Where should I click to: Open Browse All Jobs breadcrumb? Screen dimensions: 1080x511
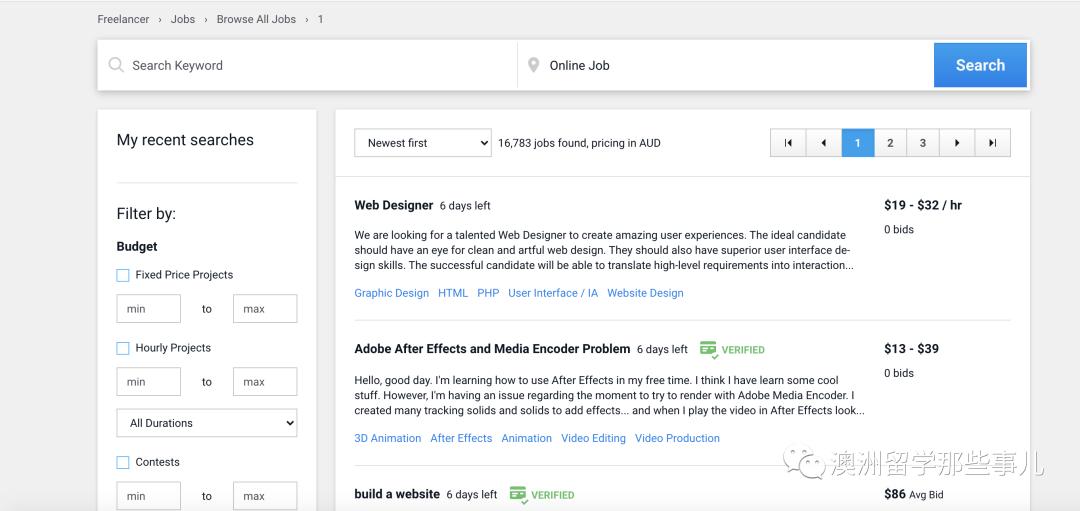tap(256, 19)
